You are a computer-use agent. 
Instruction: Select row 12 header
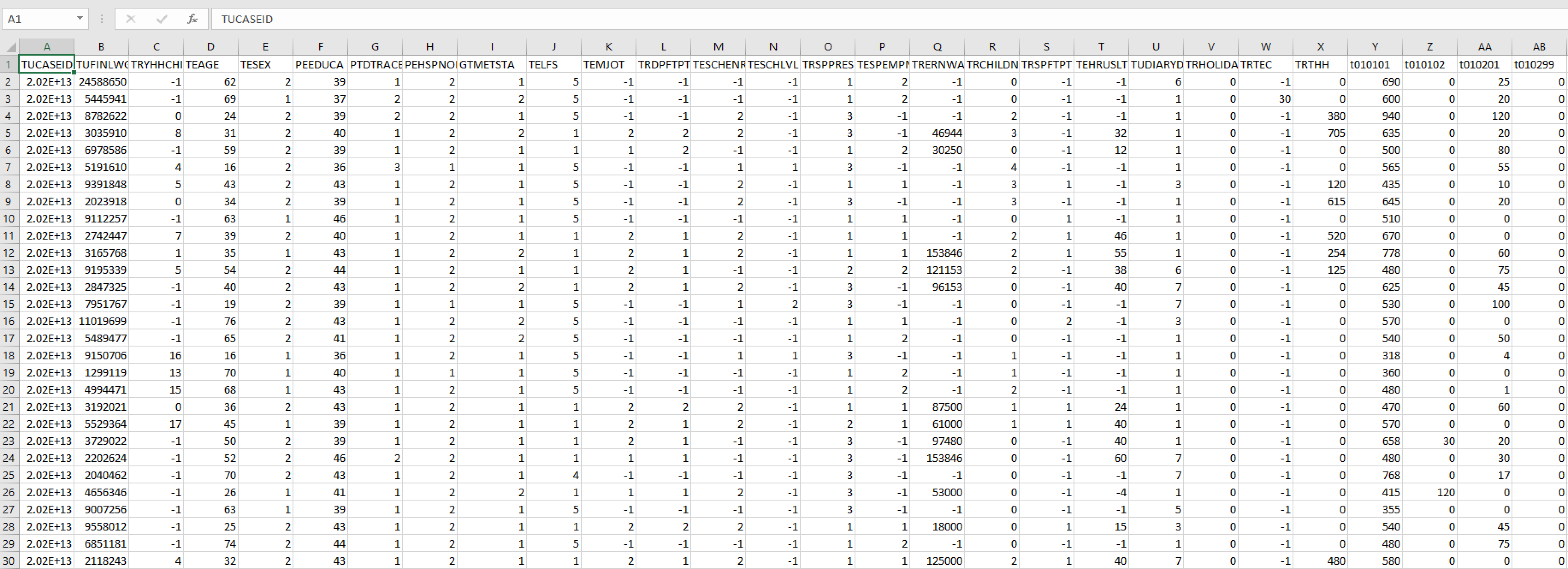coord(9,252)
